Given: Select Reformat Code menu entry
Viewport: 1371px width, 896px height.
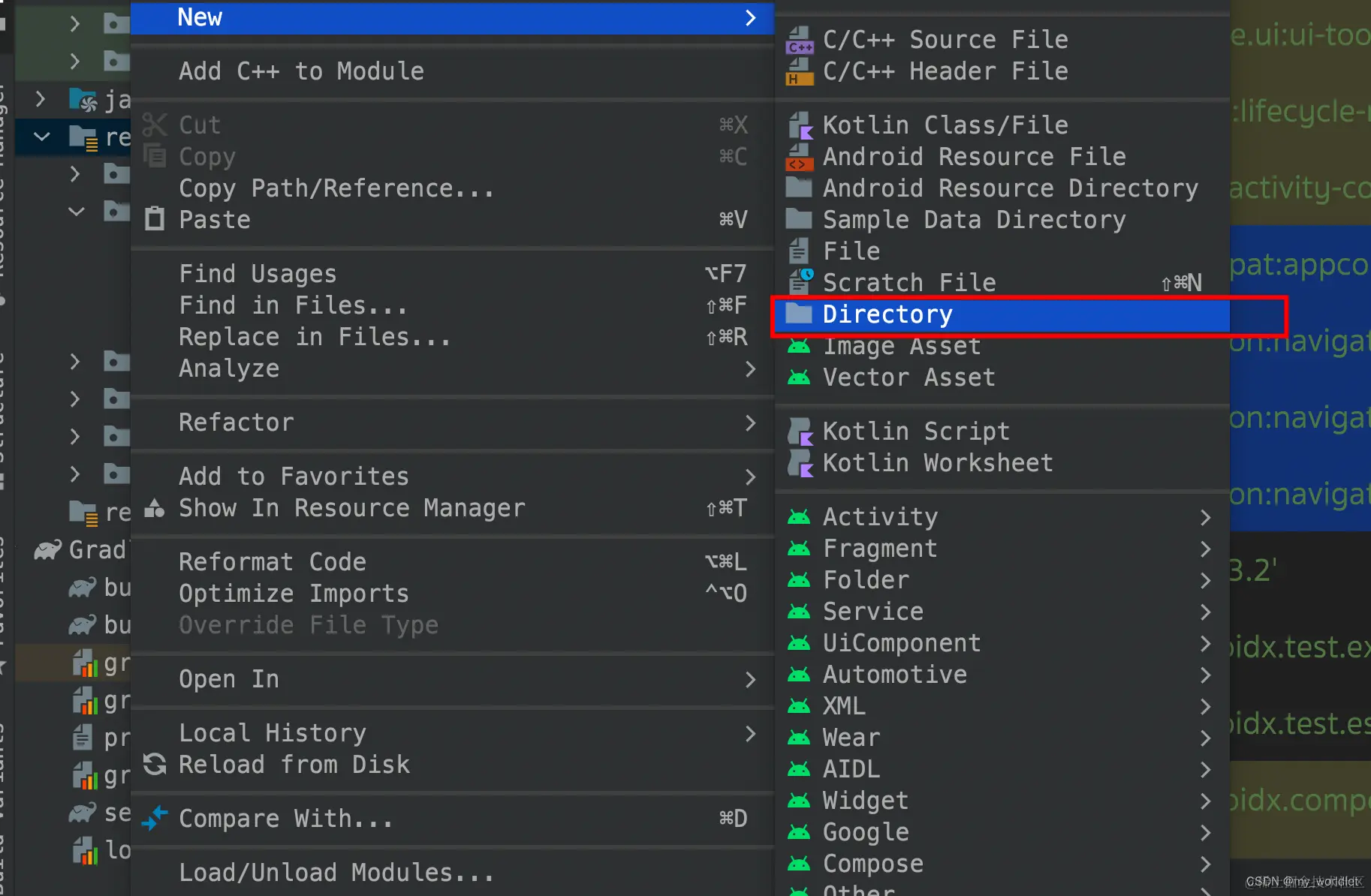Looking at the screenshot, I should 452,562.
